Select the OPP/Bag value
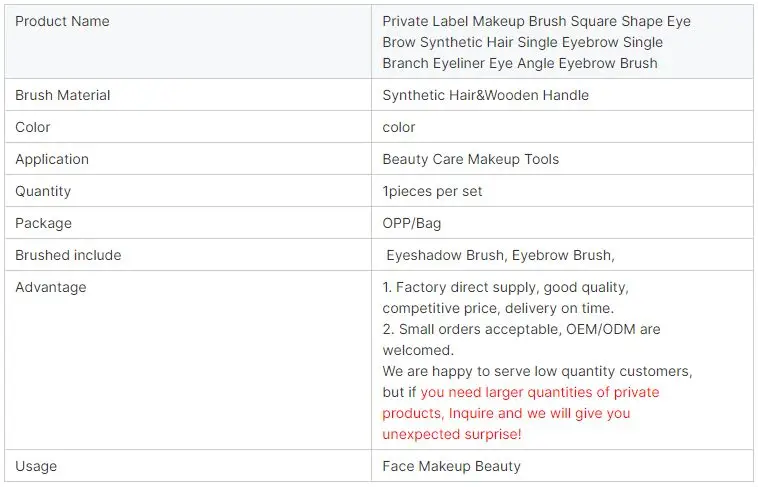Image resolution: width=758 pixels, height=487 pixels. tap(411, 223)
